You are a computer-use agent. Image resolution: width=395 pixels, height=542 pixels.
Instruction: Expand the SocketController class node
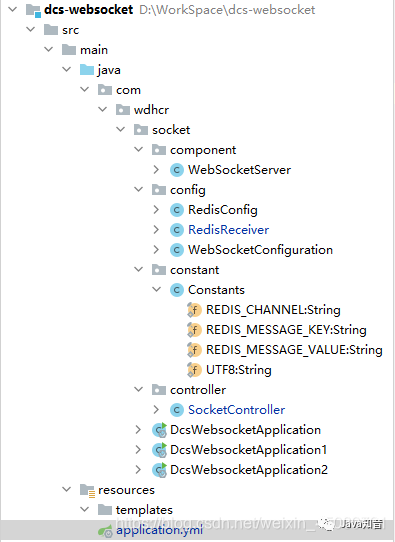pyautogui.click(x=156, y=410)
